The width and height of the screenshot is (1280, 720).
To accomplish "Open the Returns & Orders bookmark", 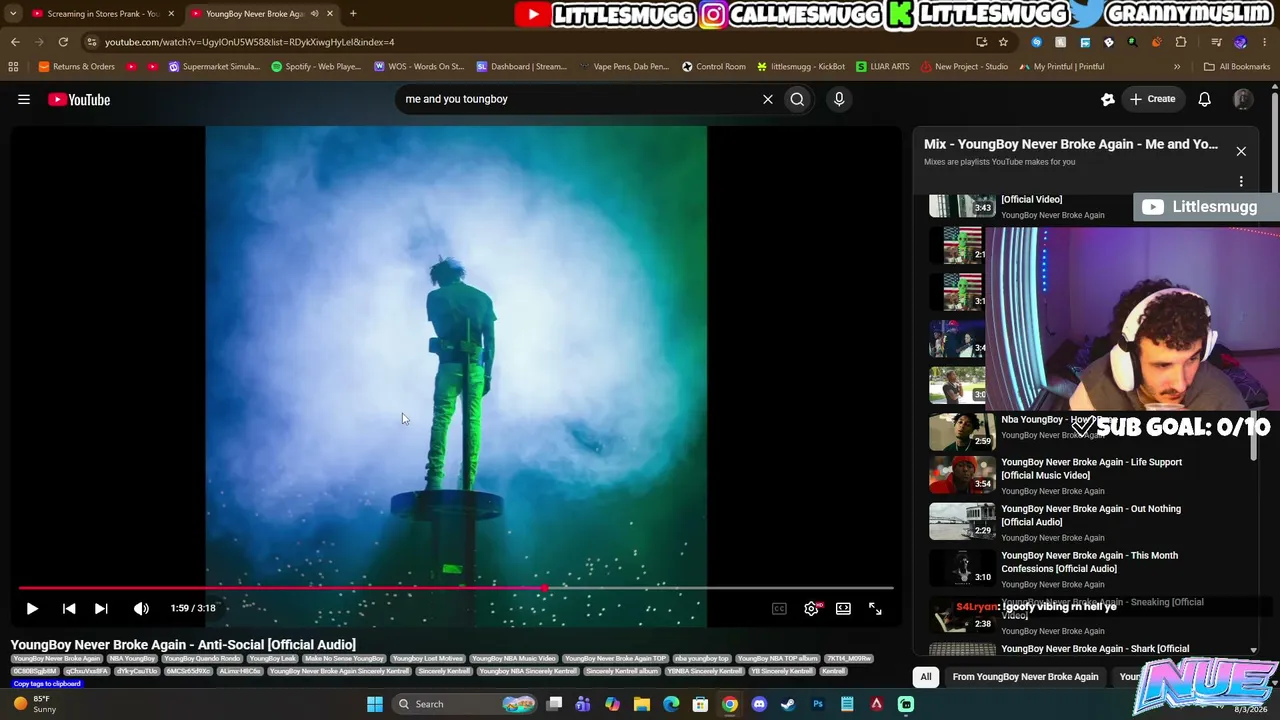I will click(77, 67).
